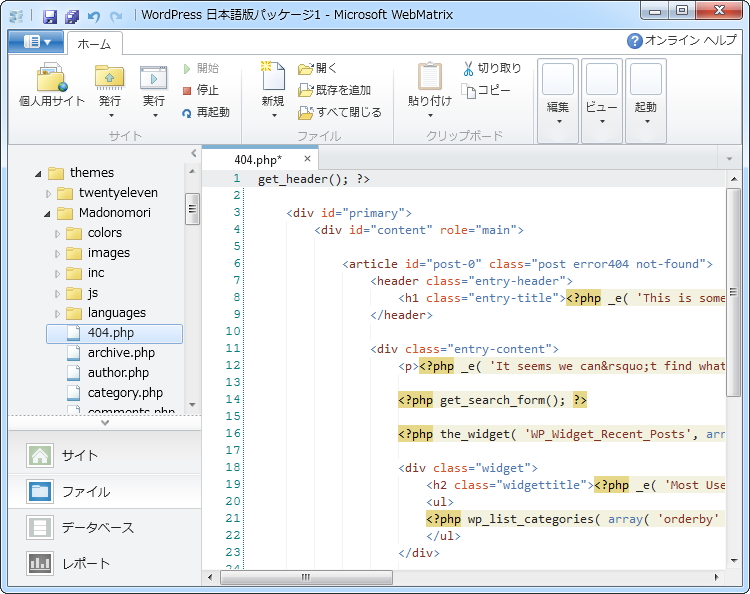Click get_search_form() on line 14
Viewport: 750px width, 594px height.
(x=502, y=400)
